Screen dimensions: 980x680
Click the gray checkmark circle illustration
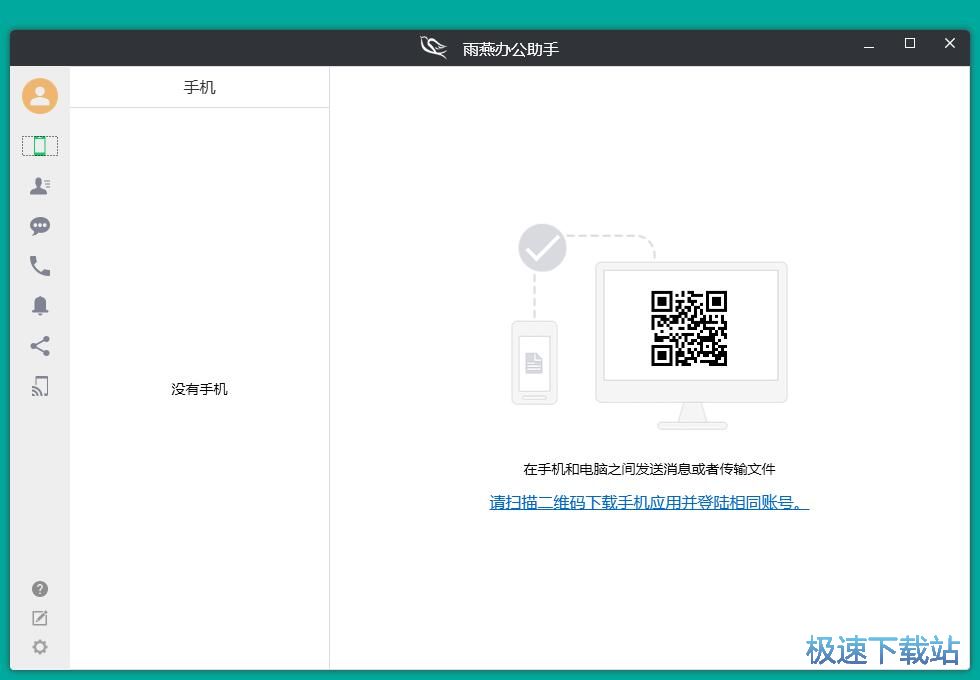pos(542,248)
